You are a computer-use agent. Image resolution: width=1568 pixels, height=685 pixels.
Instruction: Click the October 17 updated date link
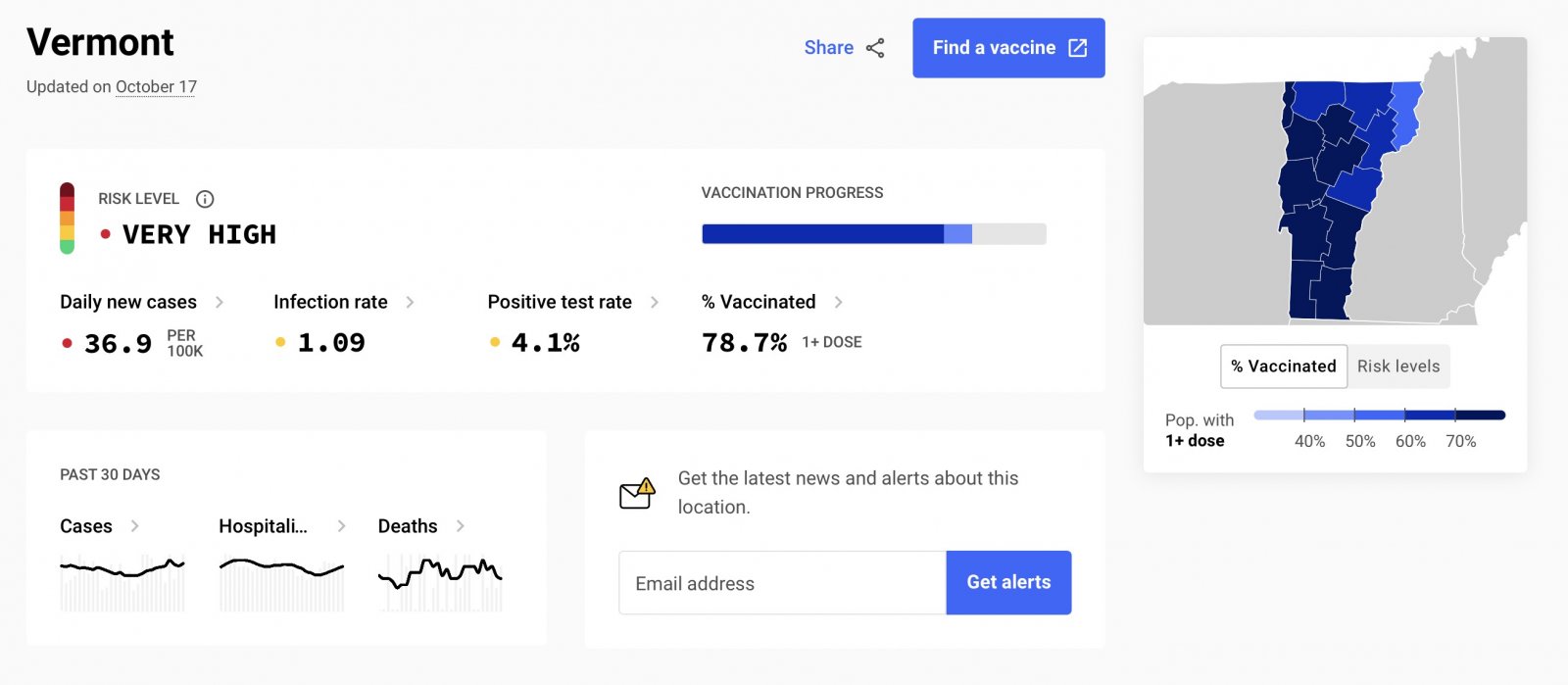pyautogui.click(x=156, y=87)
